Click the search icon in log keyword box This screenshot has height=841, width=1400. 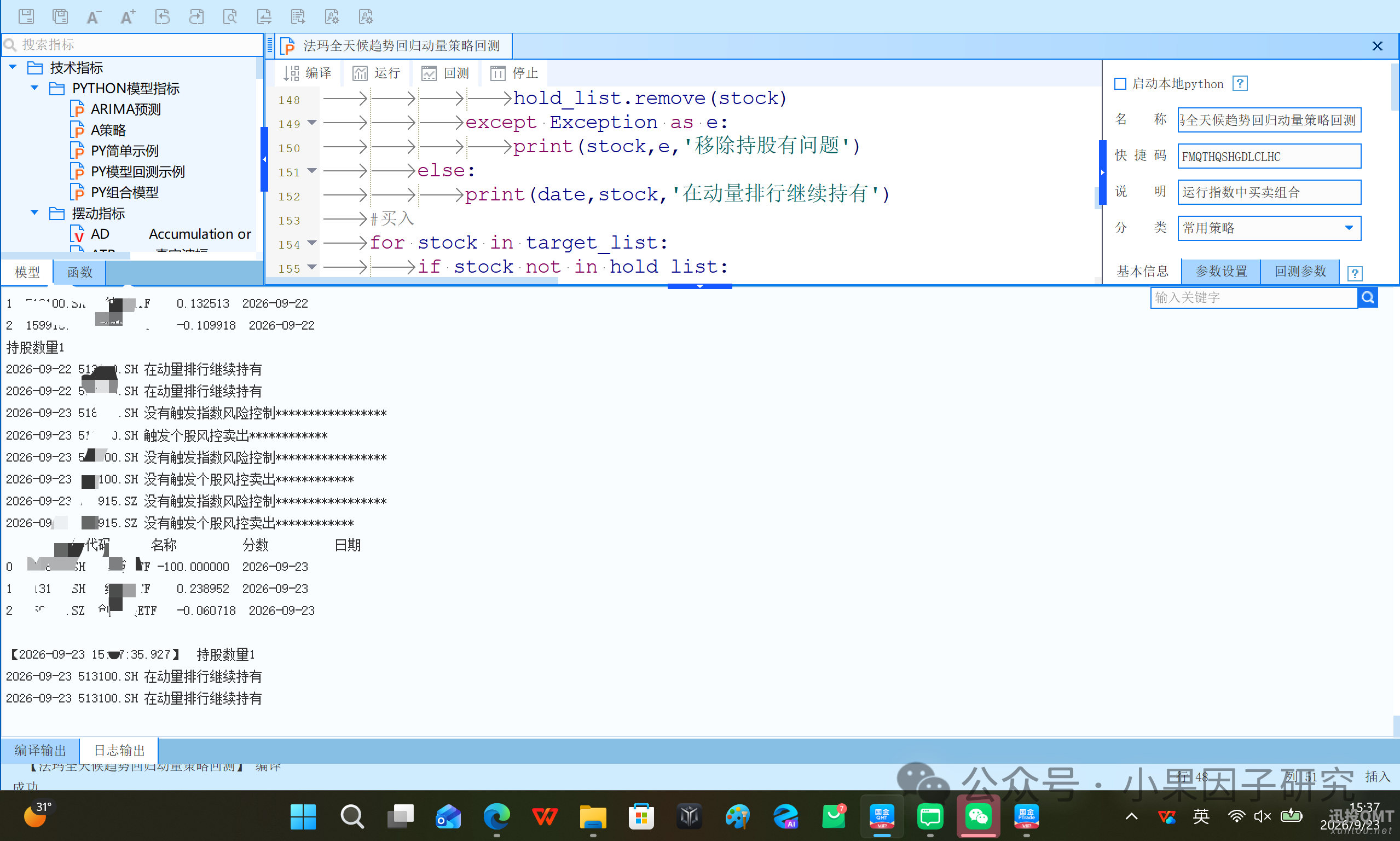1367,297
